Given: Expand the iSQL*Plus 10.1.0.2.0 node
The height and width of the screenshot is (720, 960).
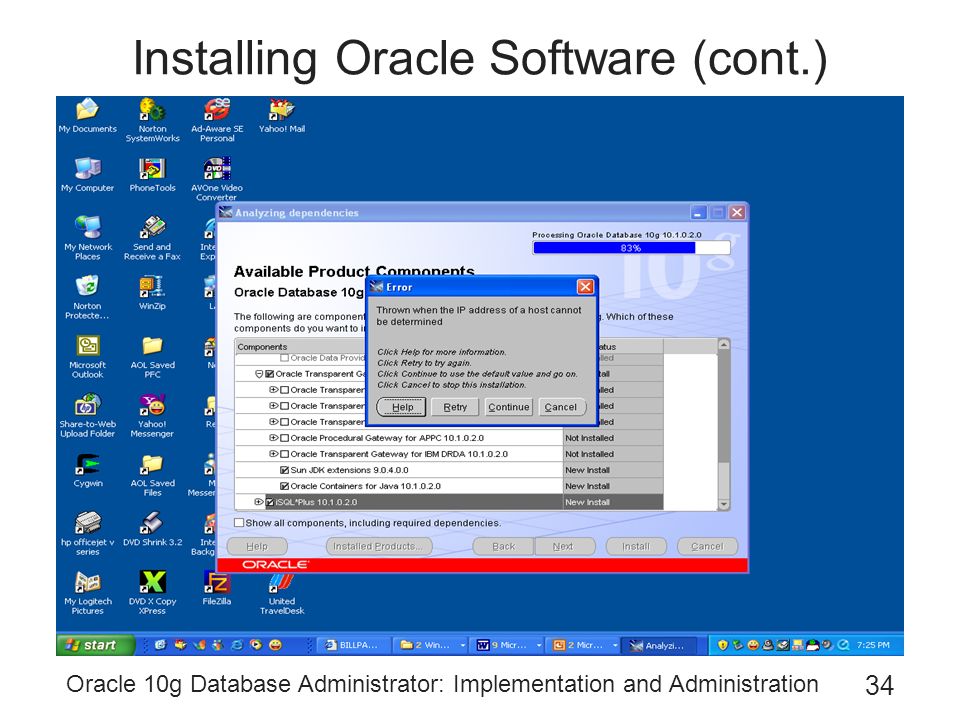Looking at the screenshot, I should (x=259, y=502).
